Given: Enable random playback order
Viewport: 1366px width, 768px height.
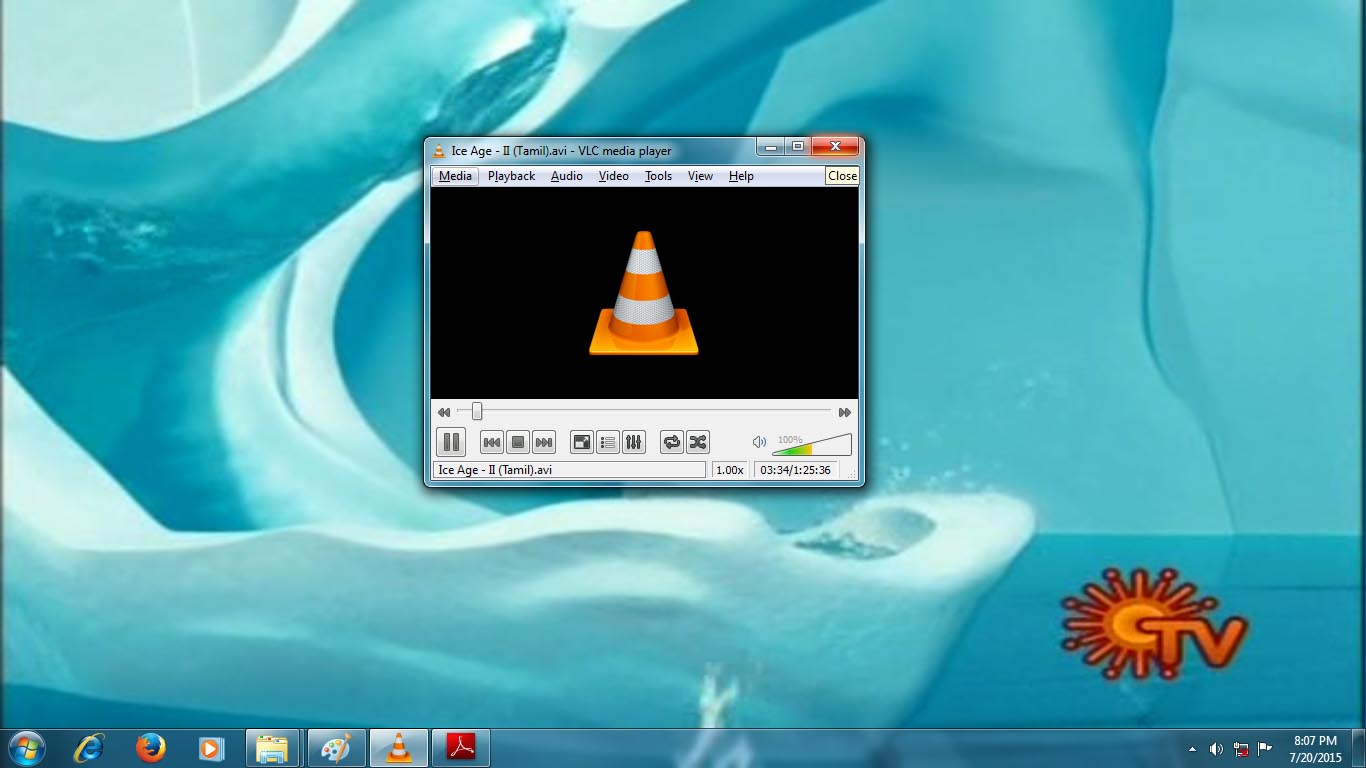Looking at the screenshot, I should click(697, 442).
